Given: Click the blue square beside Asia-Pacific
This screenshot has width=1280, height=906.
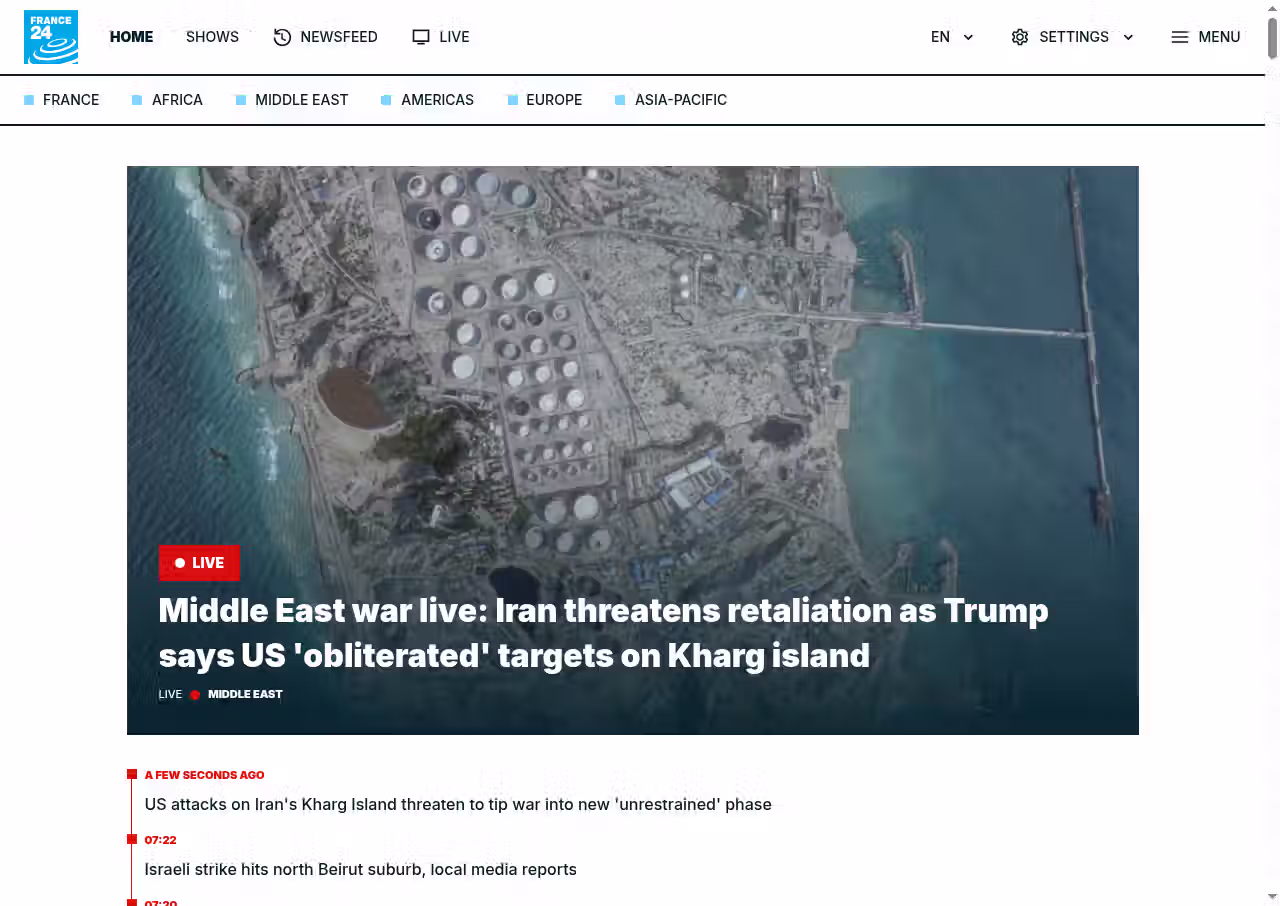Looking at the screenshot, I should pos(620,100).
